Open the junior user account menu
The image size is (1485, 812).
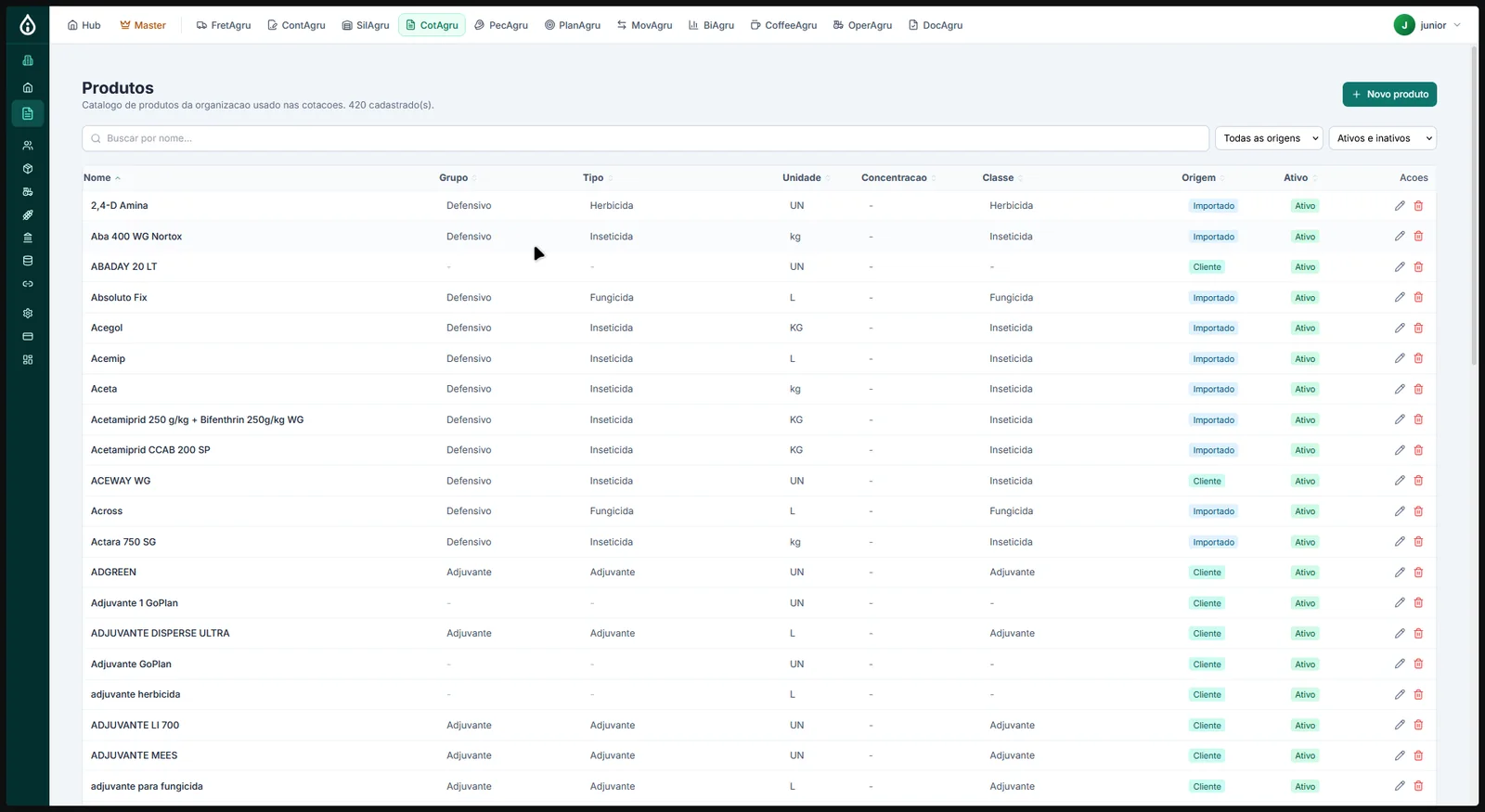[x=1427, y=25]
